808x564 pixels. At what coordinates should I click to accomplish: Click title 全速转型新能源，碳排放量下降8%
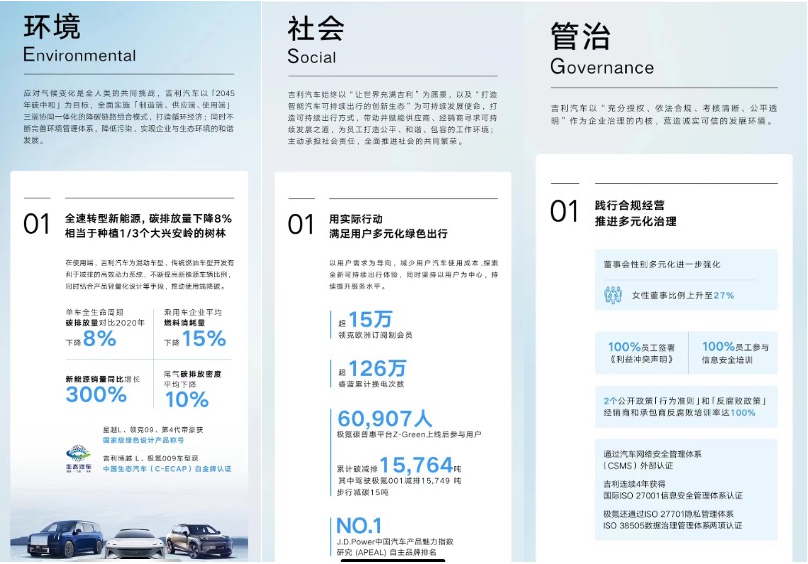[148, 219]
